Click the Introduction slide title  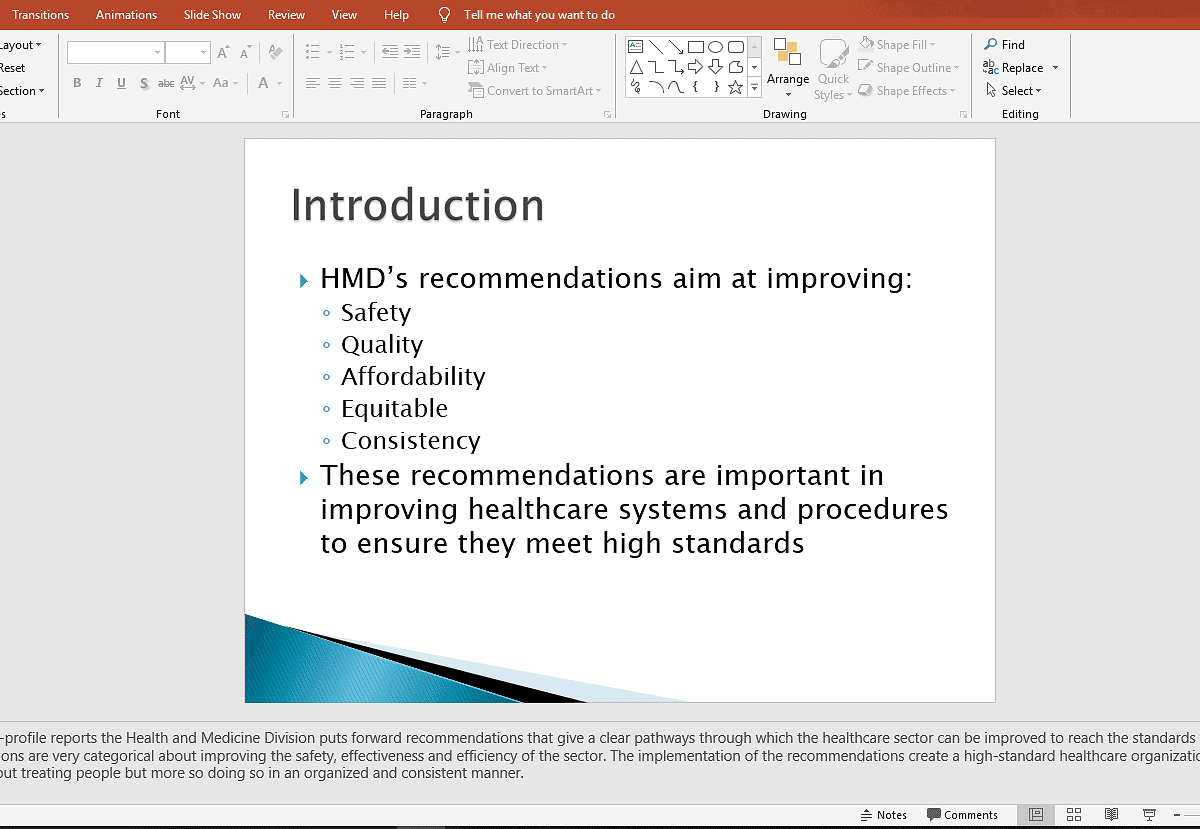pos(418,206)
